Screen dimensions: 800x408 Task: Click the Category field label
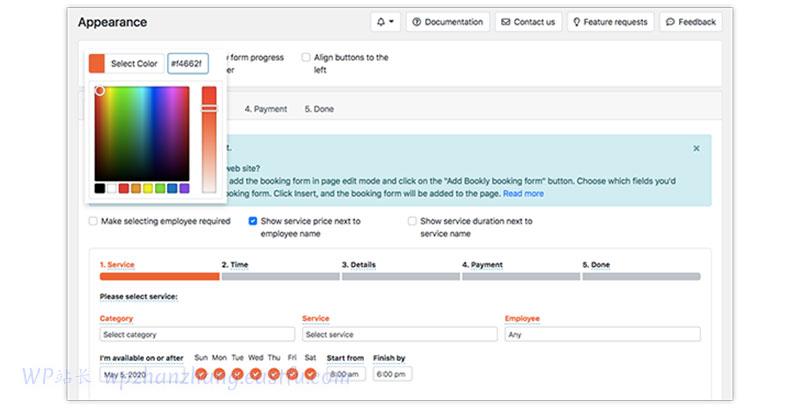(116, 318)
